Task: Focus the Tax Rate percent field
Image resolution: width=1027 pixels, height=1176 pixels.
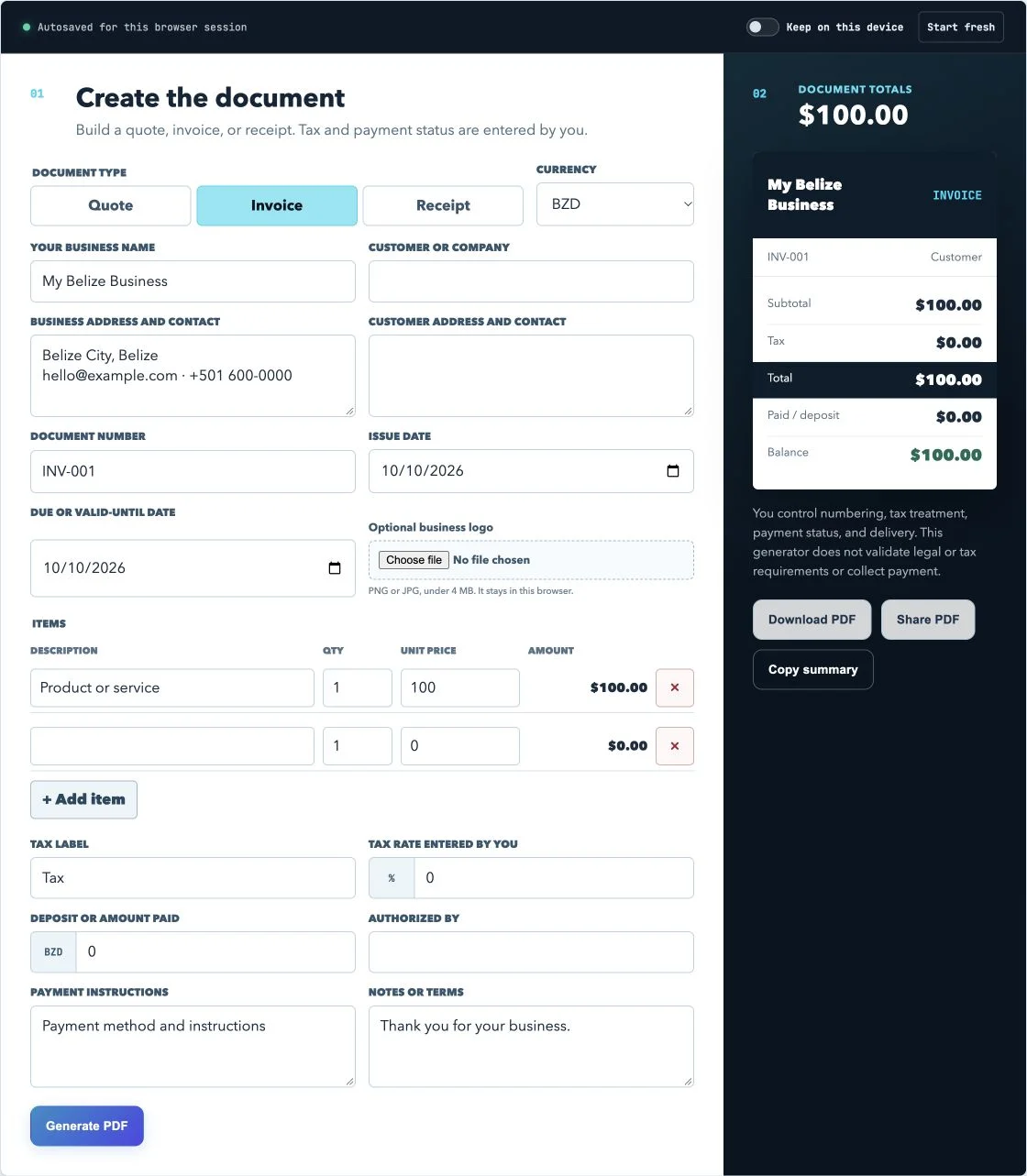Action: point(554,878)
